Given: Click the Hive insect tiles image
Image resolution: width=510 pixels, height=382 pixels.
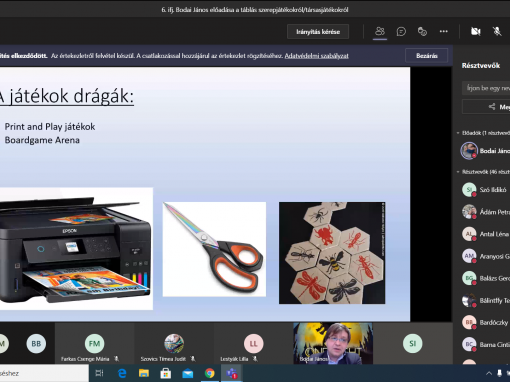Looking at the screenshot, I should pos(332,253).
